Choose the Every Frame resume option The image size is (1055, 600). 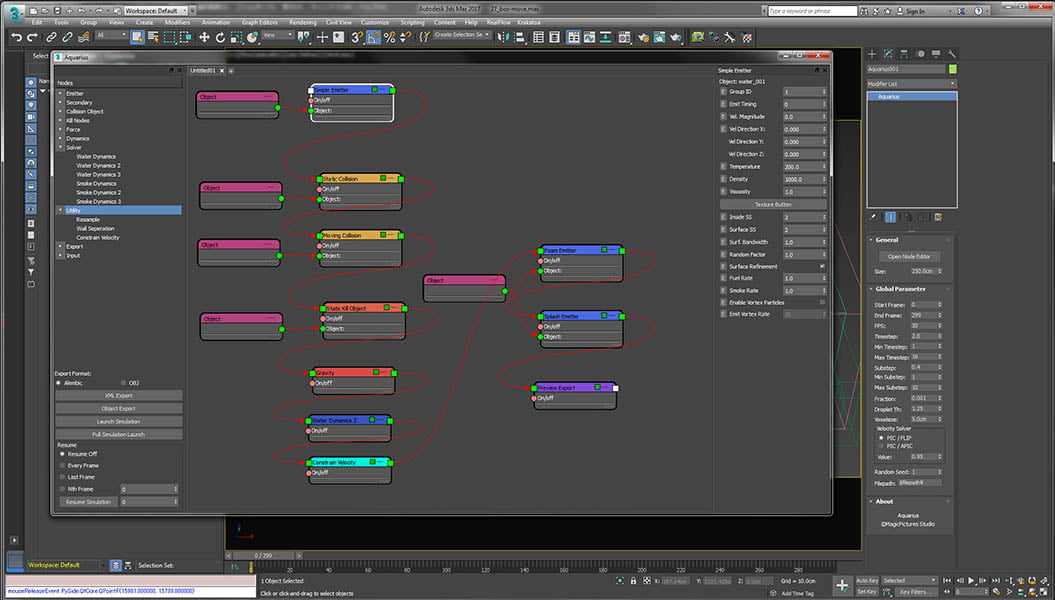click(x=60, y=465)
